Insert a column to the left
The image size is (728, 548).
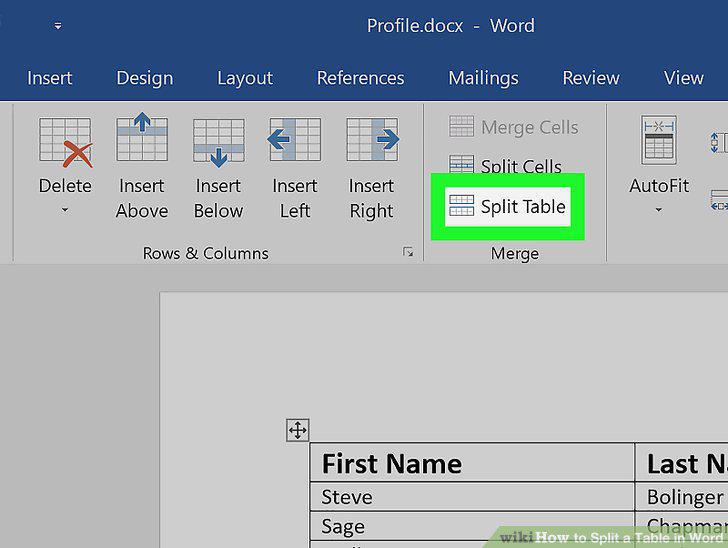295,166
